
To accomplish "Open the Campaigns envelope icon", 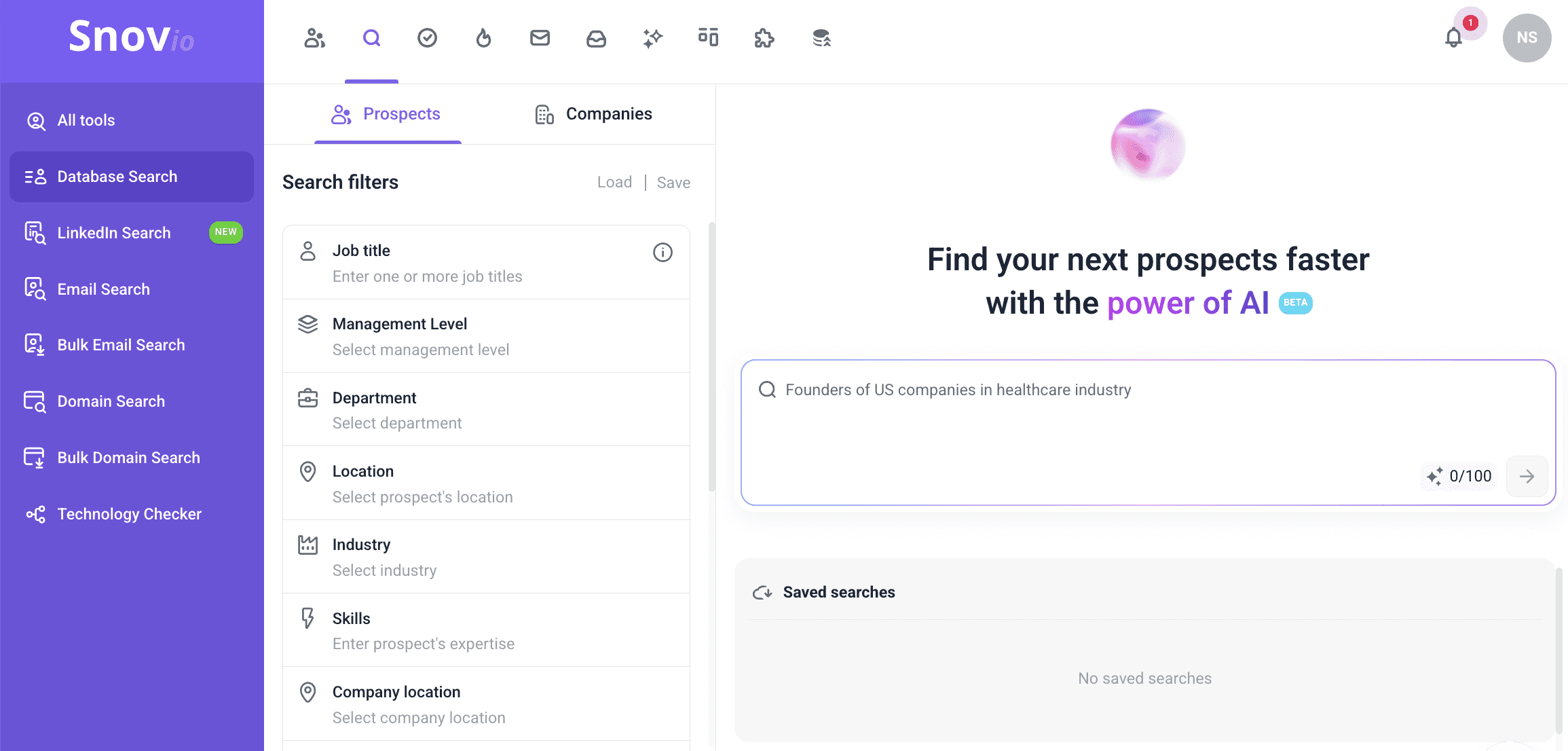I will tap(540, 38).
